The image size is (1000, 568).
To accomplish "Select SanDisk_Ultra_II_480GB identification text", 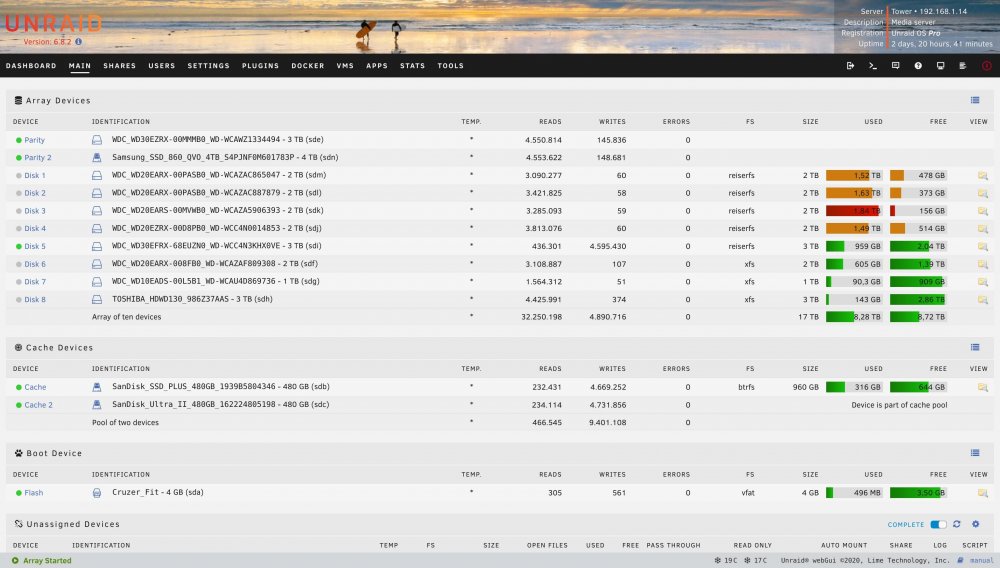I will (221, 404).
